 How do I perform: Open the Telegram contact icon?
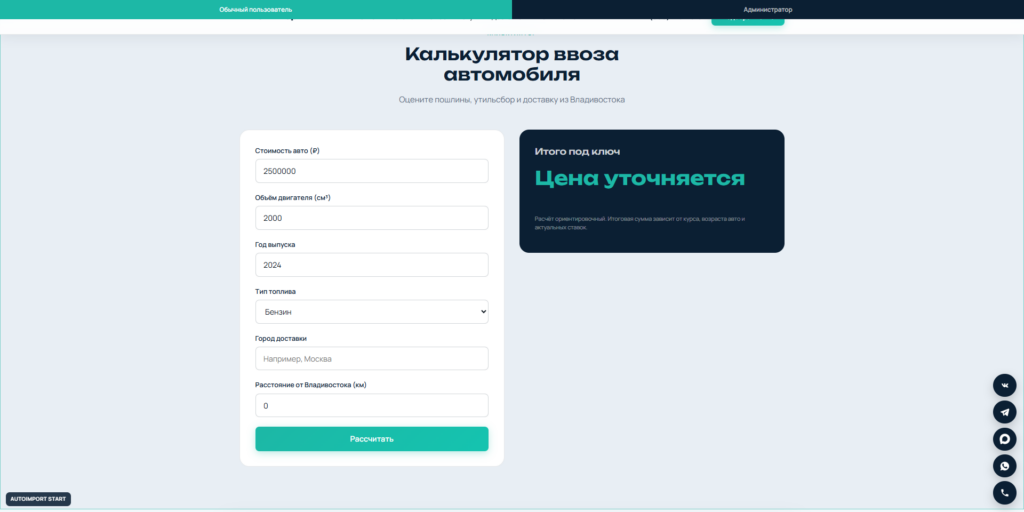(x=1004, y=412)
